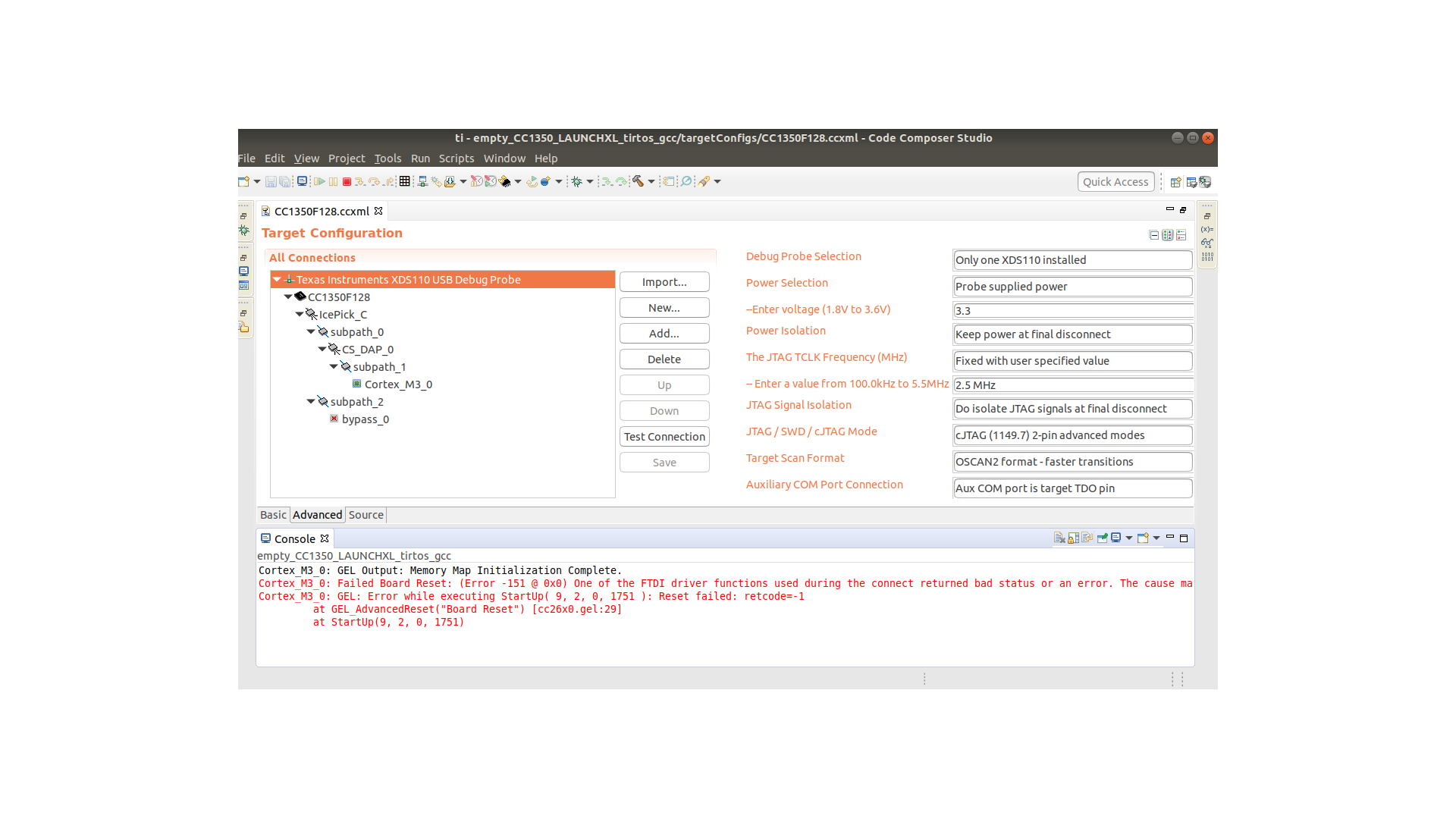Toggle the Scroll Lock console icon

pyautogui.click(x=1073, y=538)
